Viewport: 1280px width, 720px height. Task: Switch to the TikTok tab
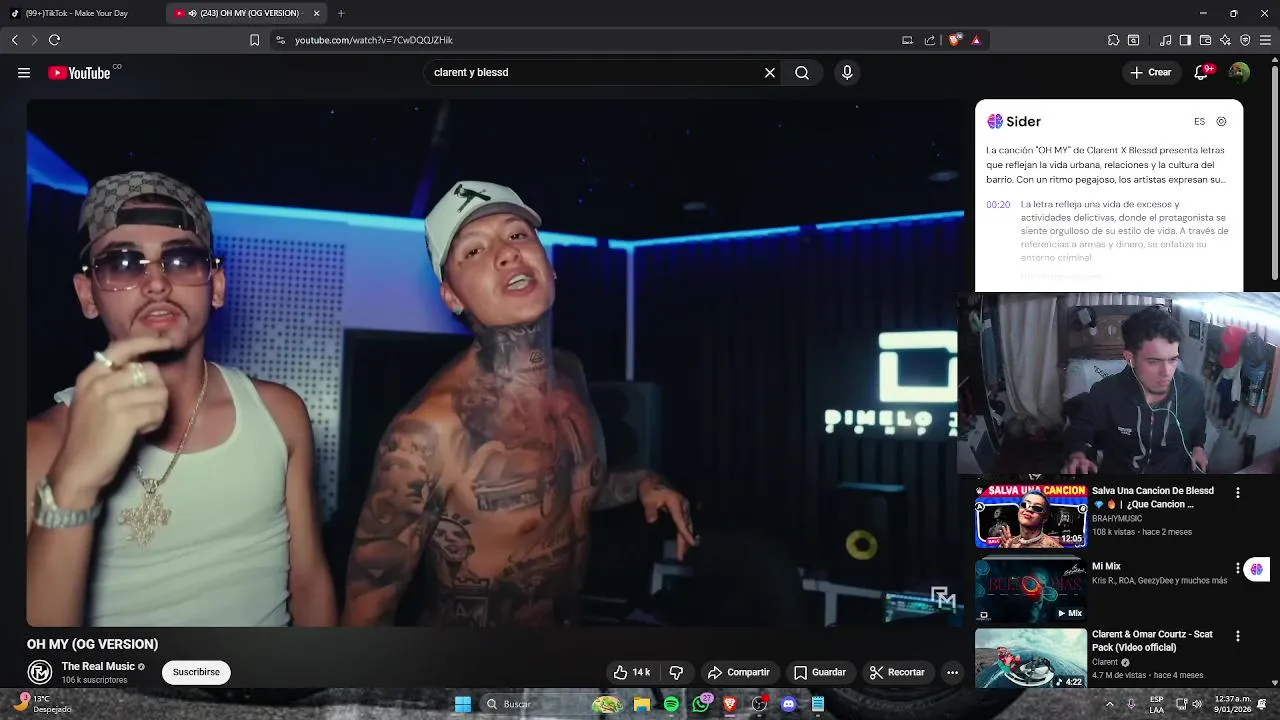pyautogui.click(x=82, y=13)
